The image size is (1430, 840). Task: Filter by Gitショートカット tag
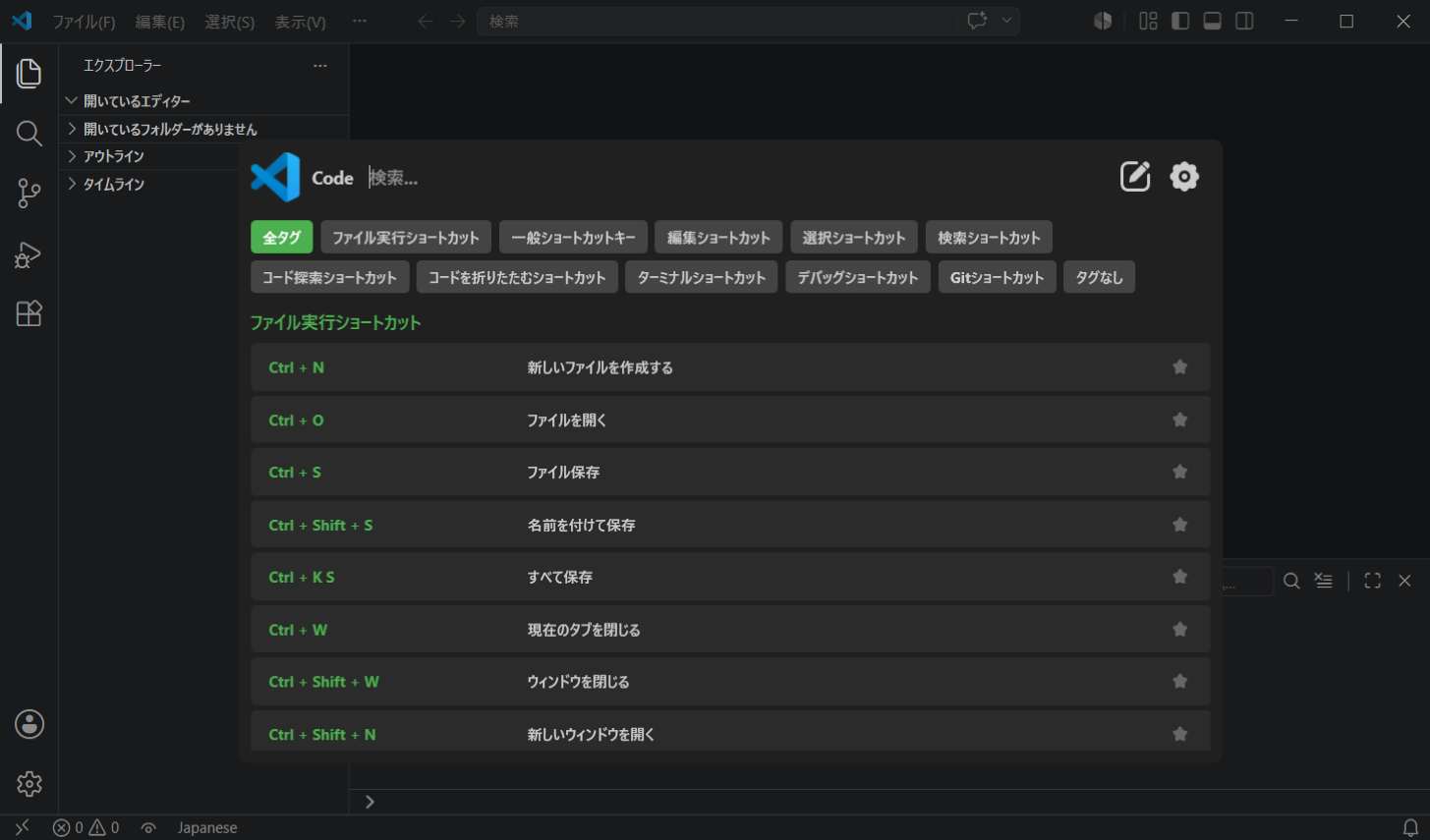[x=997, y=277]
